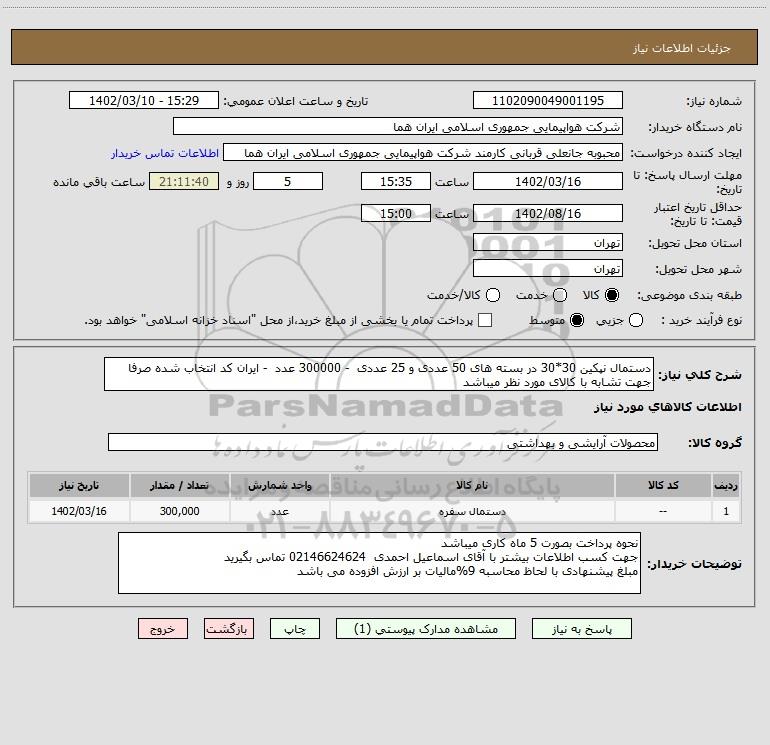The width and height of the screenshot is (770, 745).
Task: Click the طبقه بندی موضوعی label
Action: pos(689,296)
